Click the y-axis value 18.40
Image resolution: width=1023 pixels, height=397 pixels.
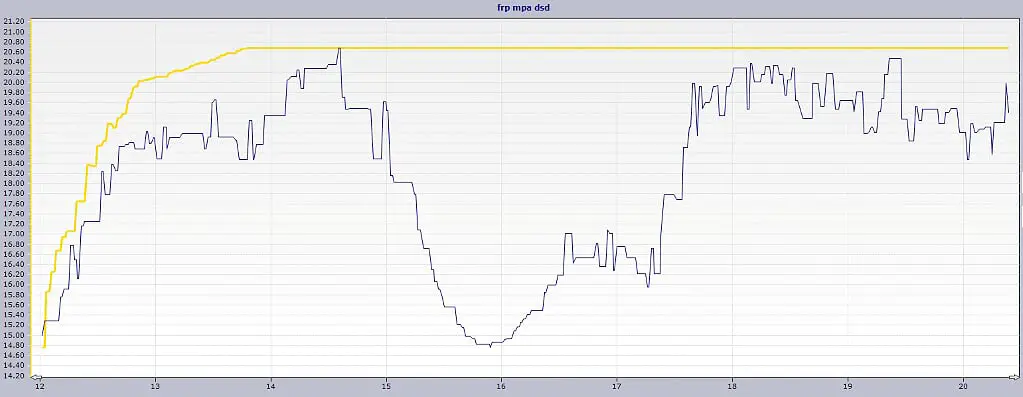coord(14,163)
